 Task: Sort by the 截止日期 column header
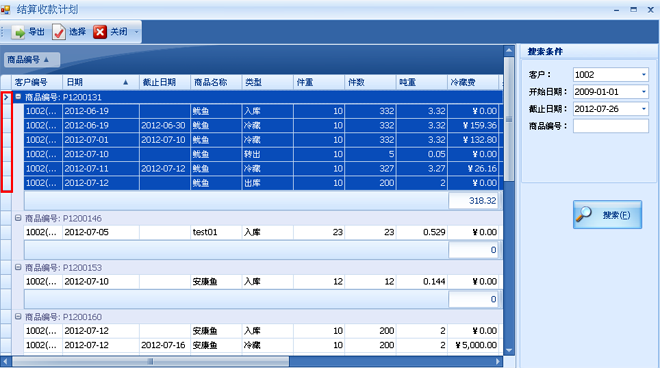click(165, 82)
